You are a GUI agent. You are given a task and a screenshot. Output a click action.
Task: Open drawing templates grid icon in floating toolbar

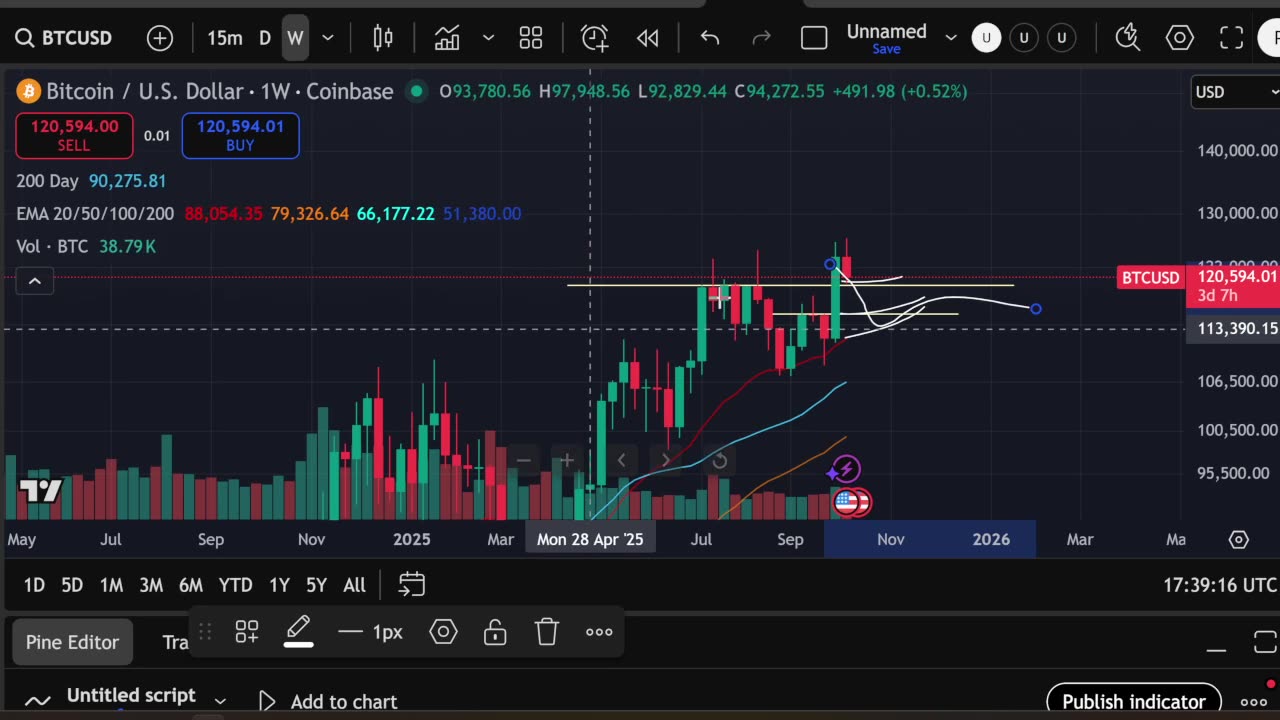pyautogui.click(x=247, y=632)
